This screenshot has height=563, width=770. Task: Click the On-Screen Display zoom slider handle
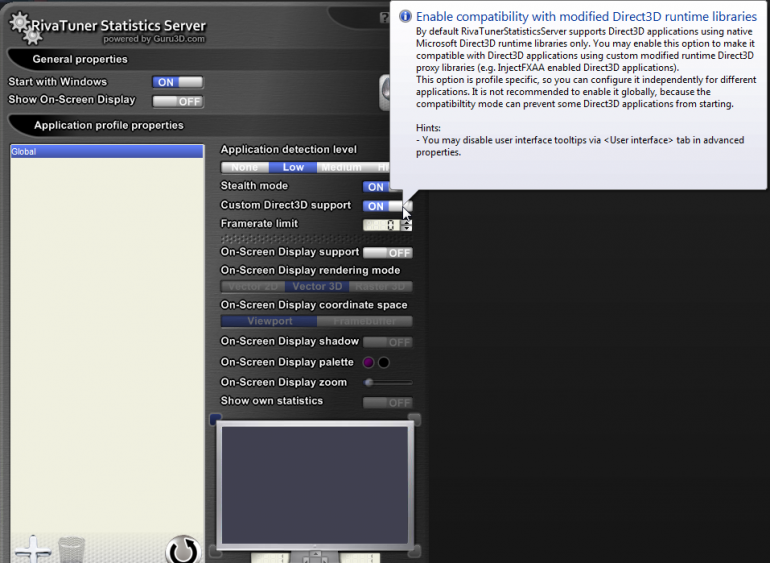click(x=369, y=382)
